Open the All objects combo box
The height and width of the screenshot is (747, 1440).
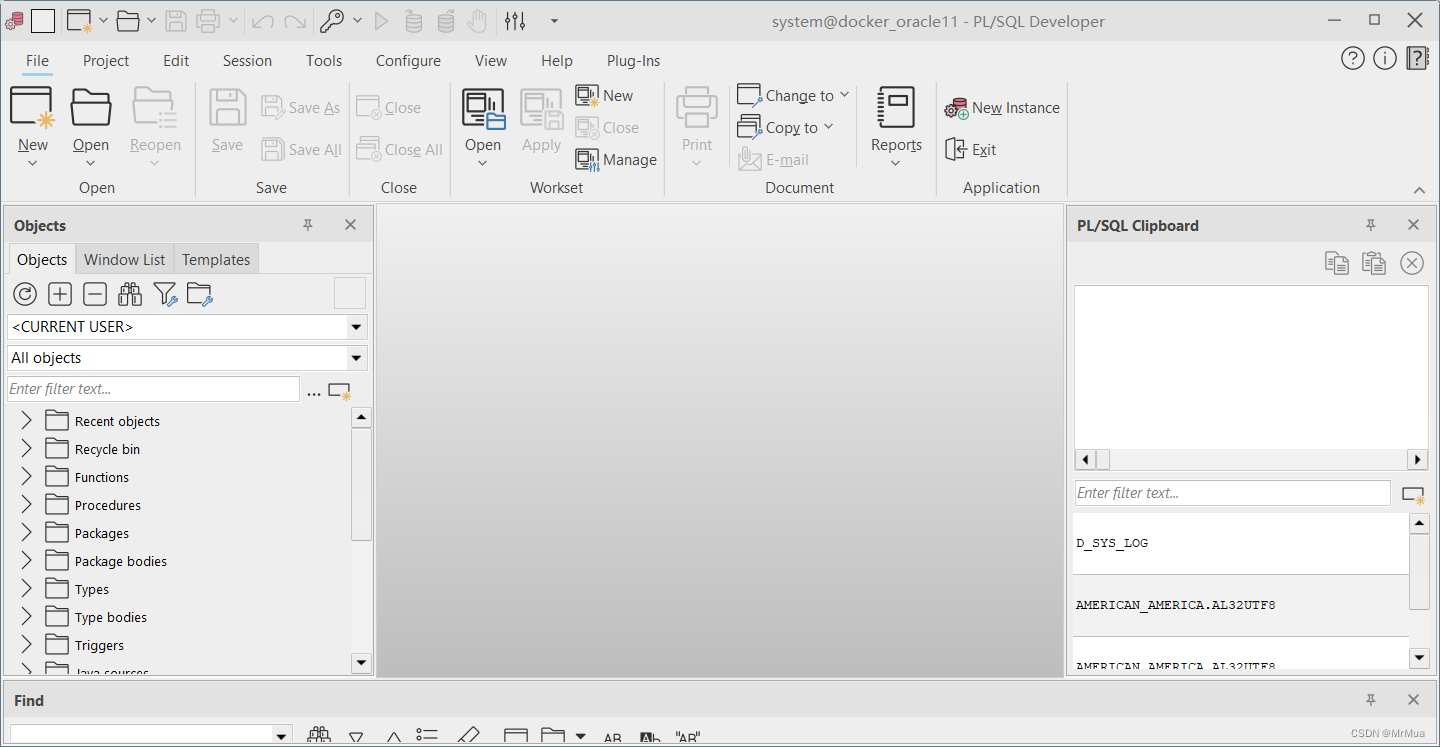click(x=187, y=358)
